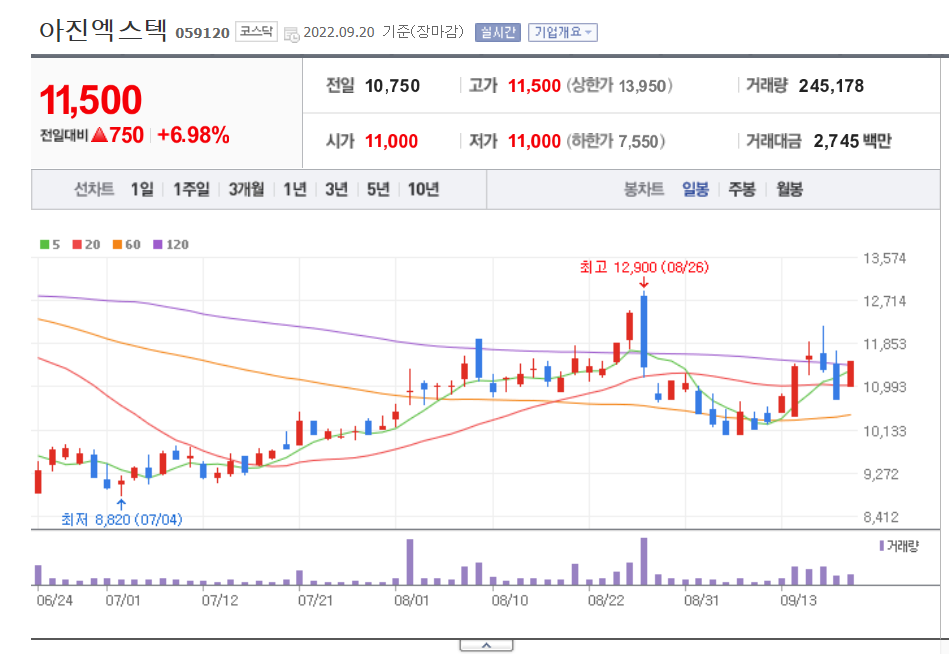Click the +6.98% change rate
The image size is (949, 654).
click(193, 135)
